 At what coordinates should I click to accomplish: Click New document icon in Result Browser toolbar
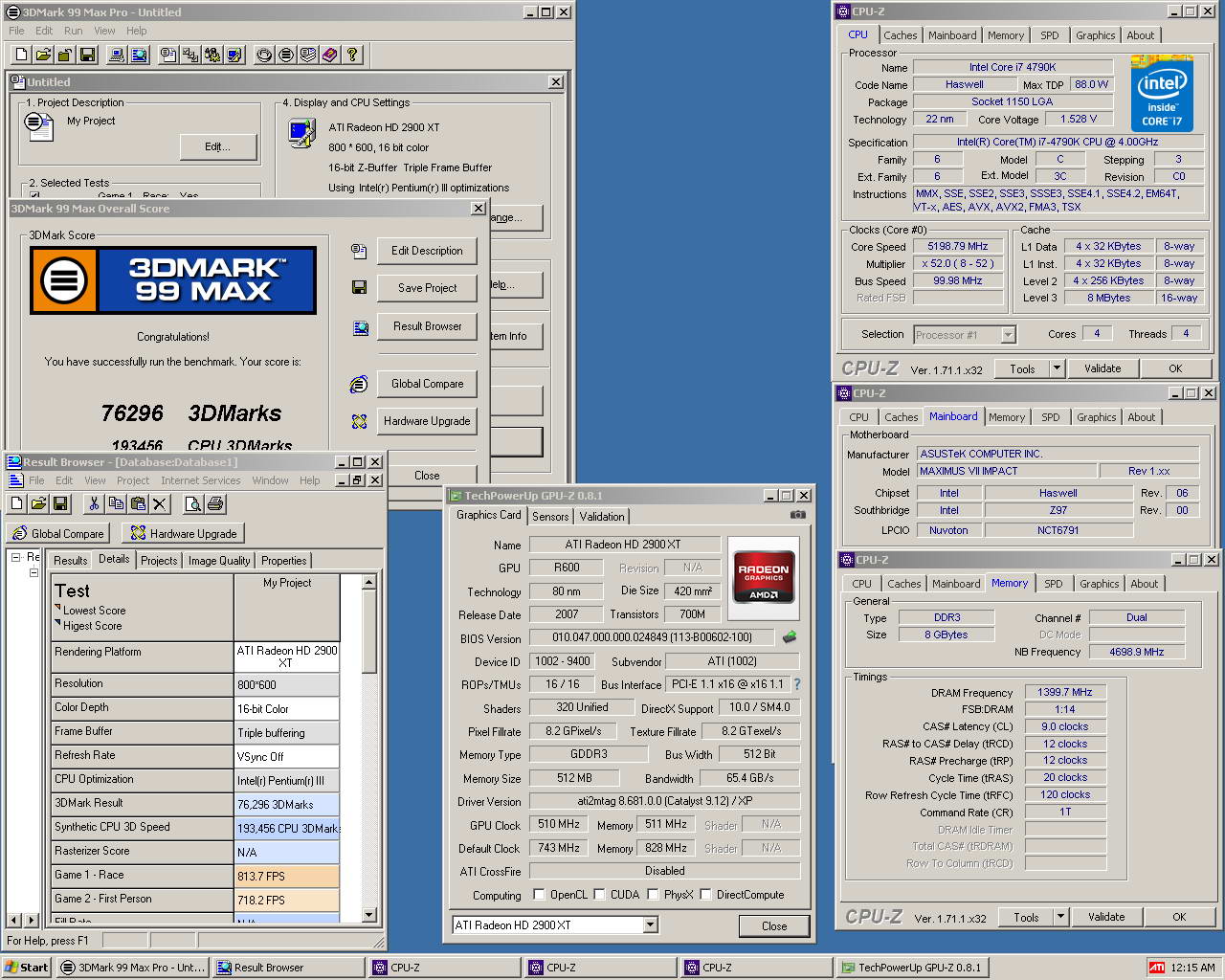click(x=17, y=503)
